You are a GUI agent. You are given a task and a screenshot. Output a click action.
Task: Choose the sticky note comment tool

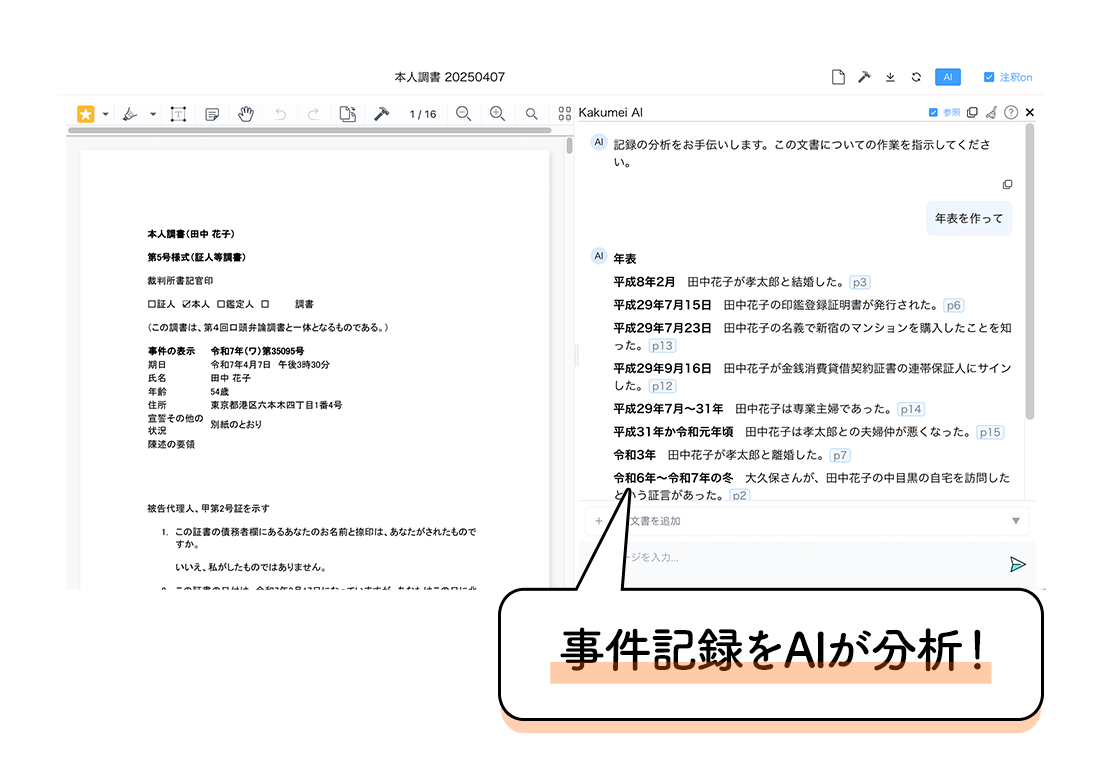(x=212, y=114)
